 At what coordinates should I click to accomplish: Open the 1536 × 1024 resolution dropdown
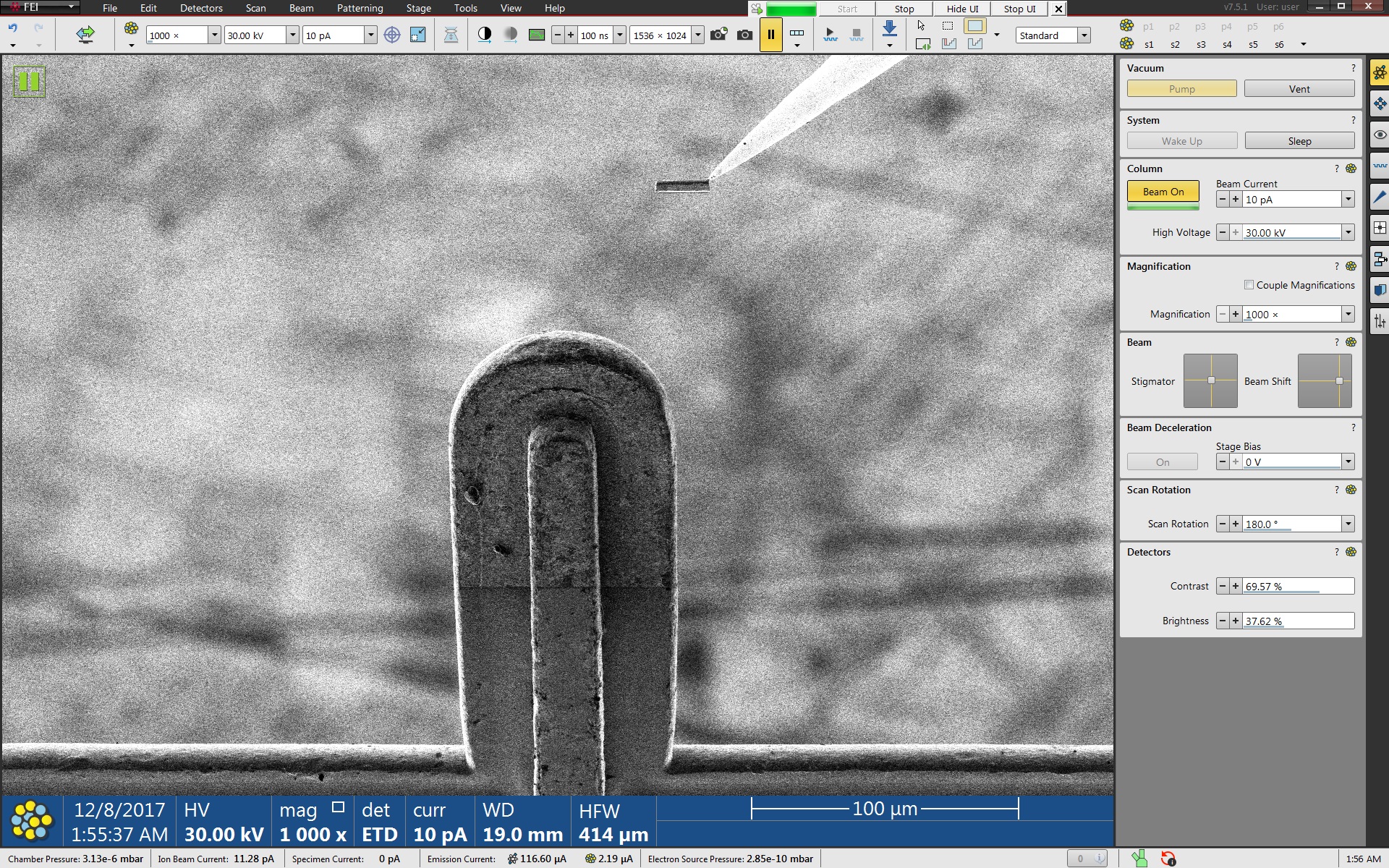[x=697, y=35]
